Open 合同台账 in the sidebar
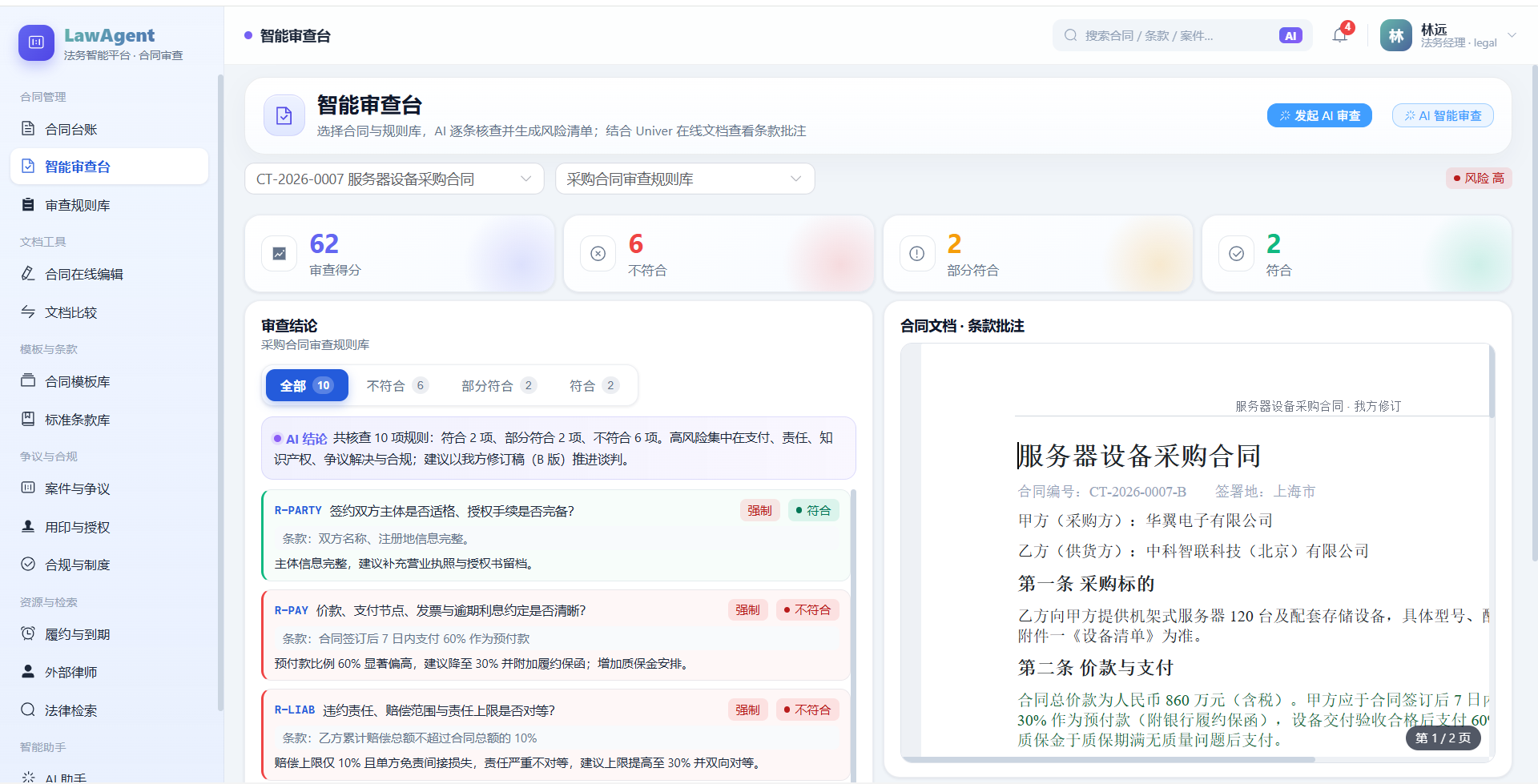The height and width of the screenshot is (784, 1538). pos(109,129)
